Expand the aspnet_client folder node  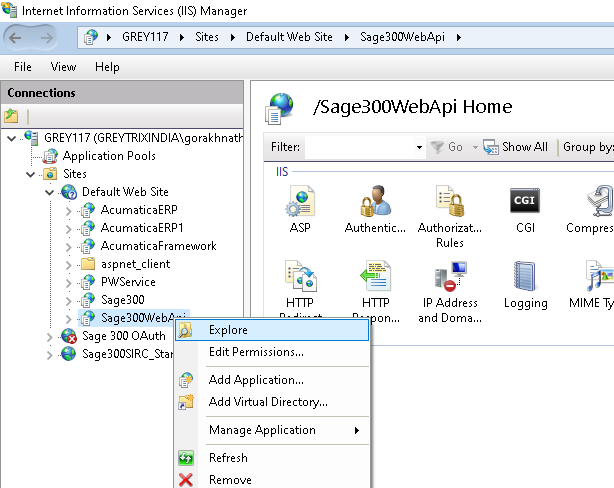point(69,265)
